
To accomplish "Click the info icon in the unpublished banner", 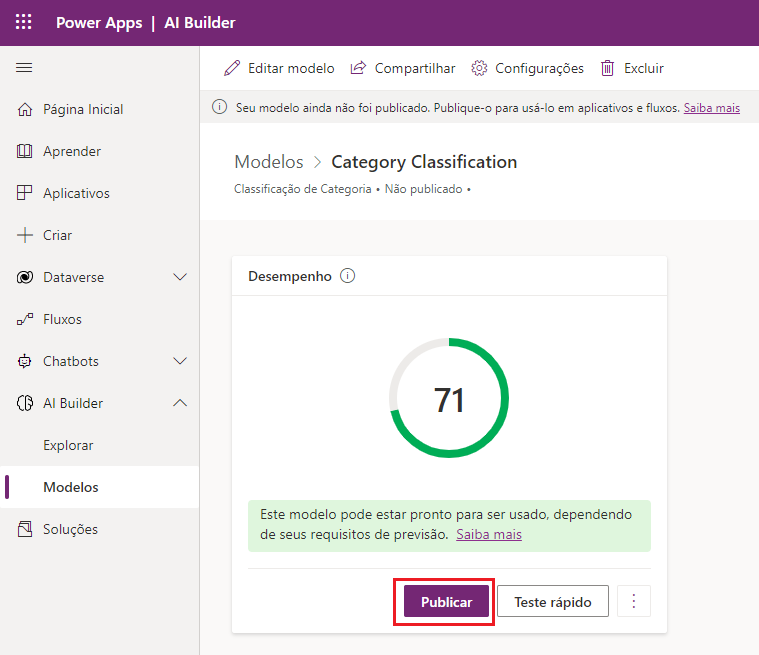I will pos(219,107).
